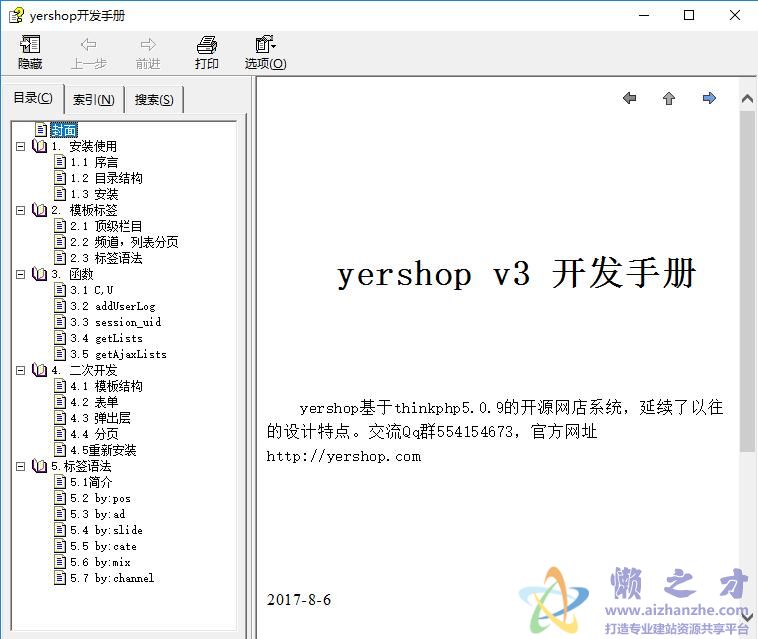Open the 4.4 分页 topic
The width and height of the screenshot is (758, 639).
(x=94, y=434)
